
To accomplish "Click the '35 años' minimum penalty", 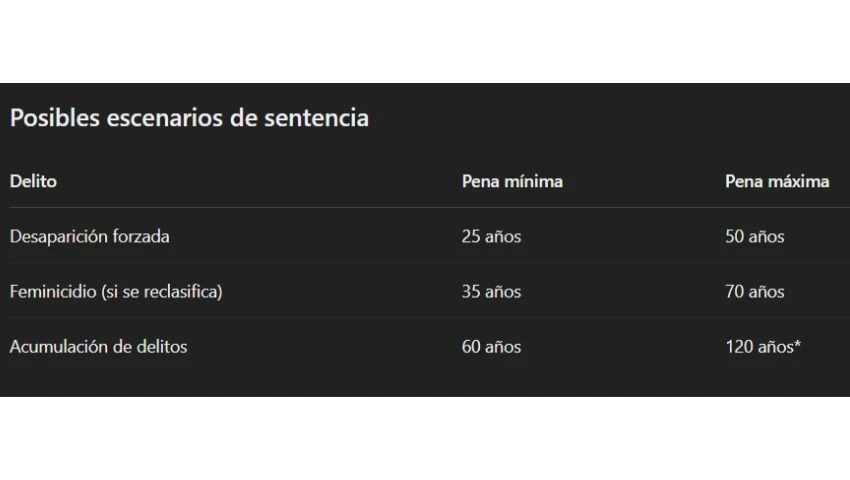I will pyautogui.click(x=491, y=292).
